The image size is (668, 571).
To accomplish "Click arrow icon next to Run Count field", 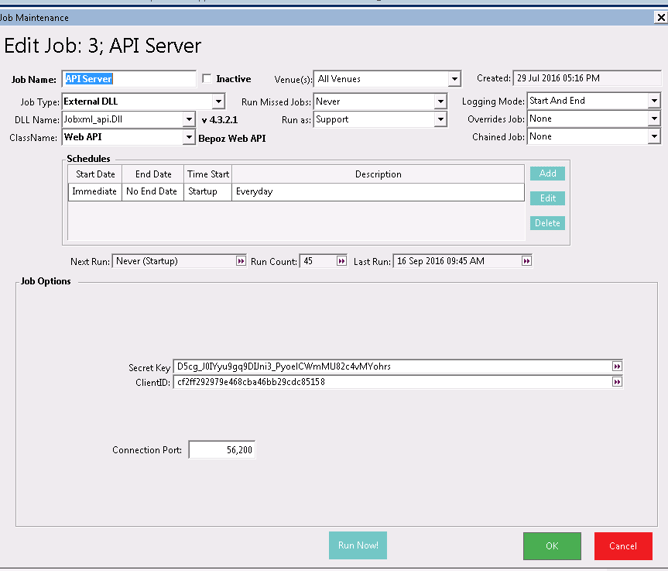I will [x=342, y=261].
